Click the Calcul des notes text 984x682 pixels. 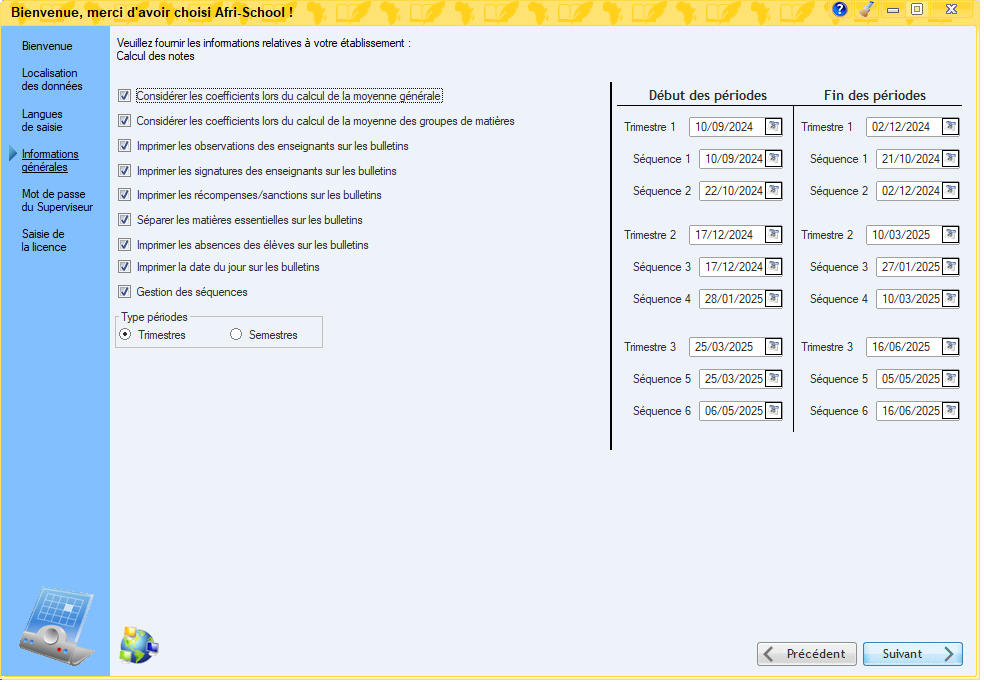click(x=156, y=56)
